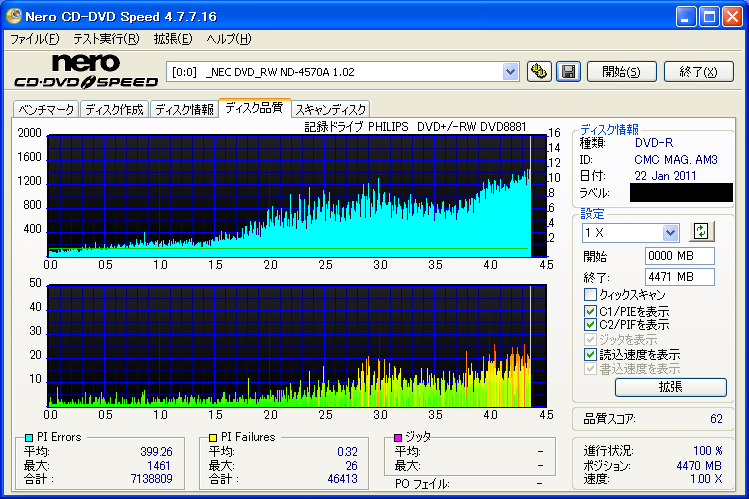The width and height of the screenshot is (749, 499).
Task: Click the green refresh speed icon
Action: pyautogui.click(x=701, y=232)
